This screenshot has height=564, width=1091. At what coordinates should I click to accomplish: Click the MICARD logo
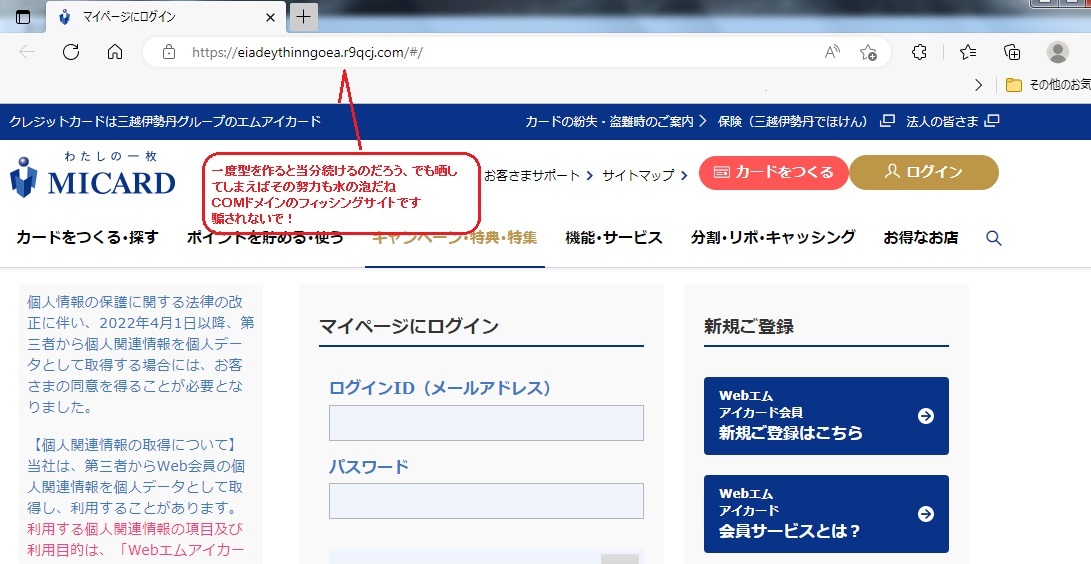pos(93,175)
